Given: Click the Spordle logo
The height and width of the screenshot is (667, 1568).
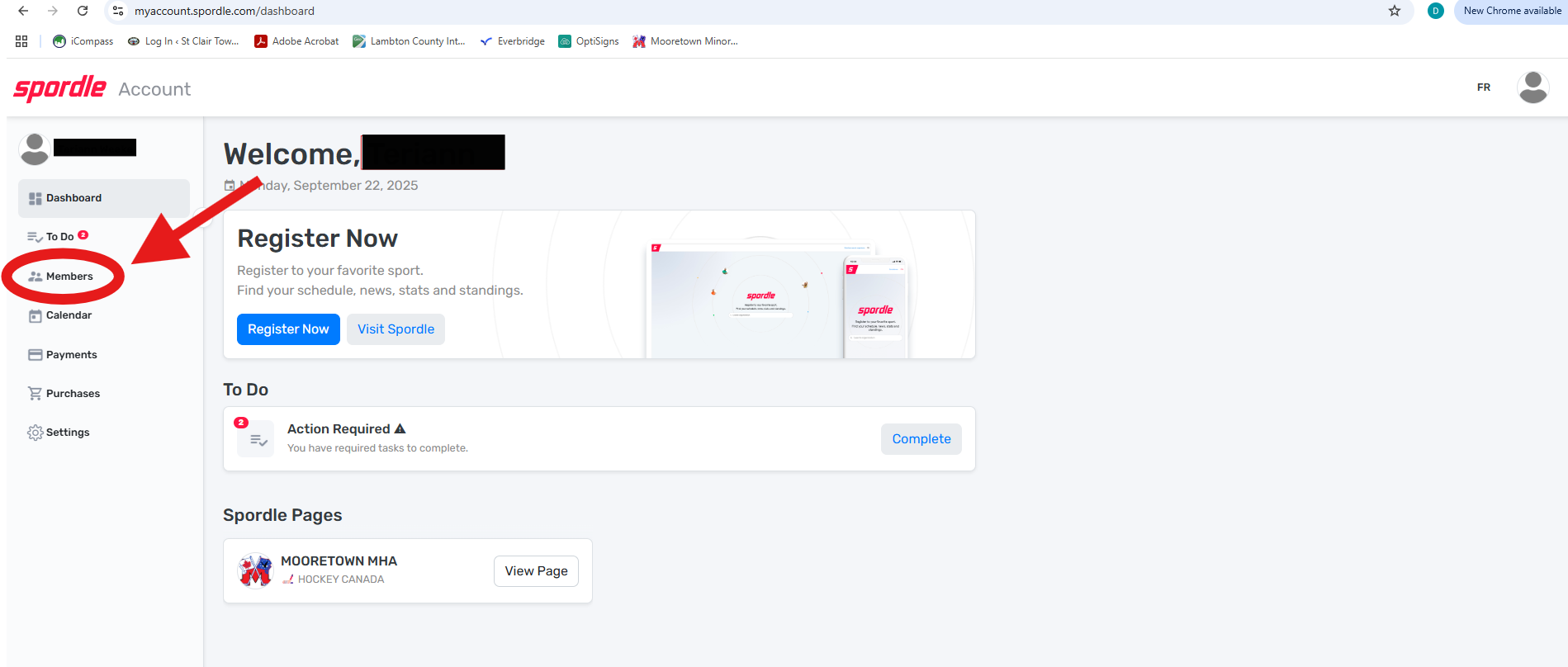Looking at the screenshot, I should 59,88.
